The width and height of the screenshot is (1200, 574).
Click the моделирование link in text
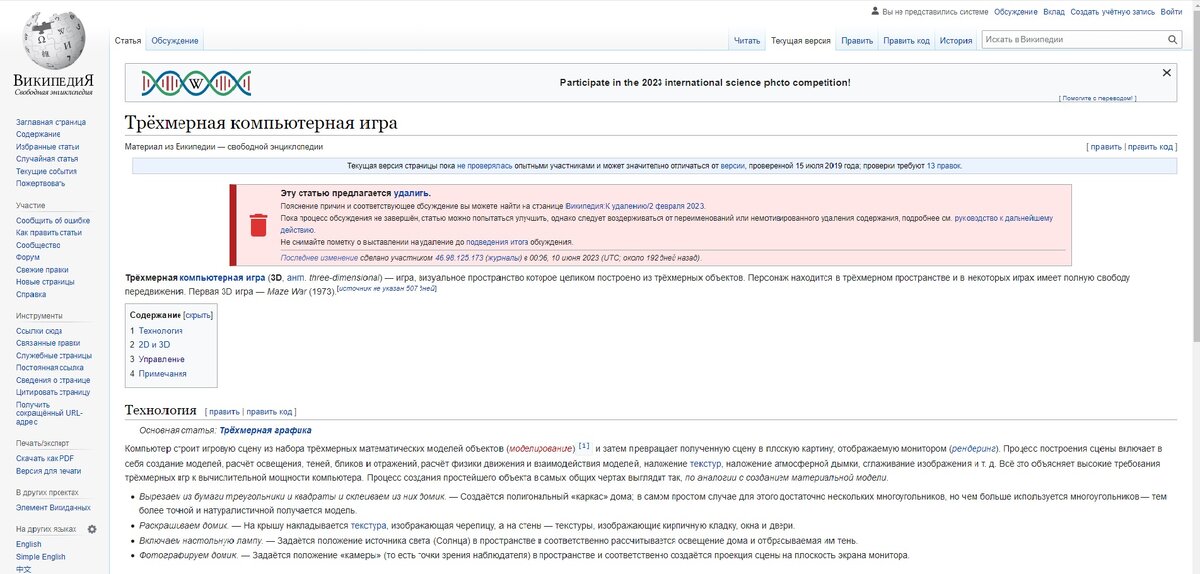541,448
